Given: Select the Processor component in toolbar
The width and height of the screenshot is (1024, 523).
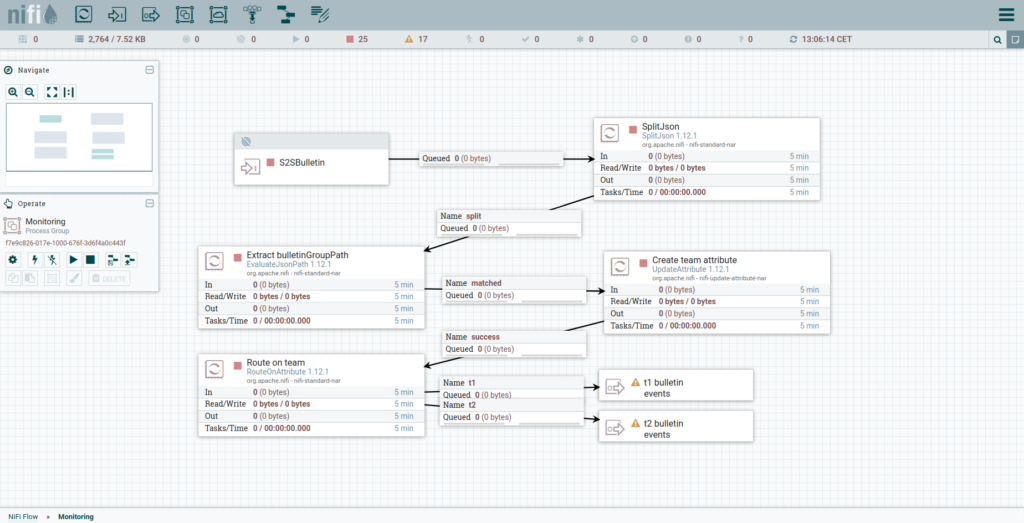Looking at the screenshot, I should click(84, 14).
